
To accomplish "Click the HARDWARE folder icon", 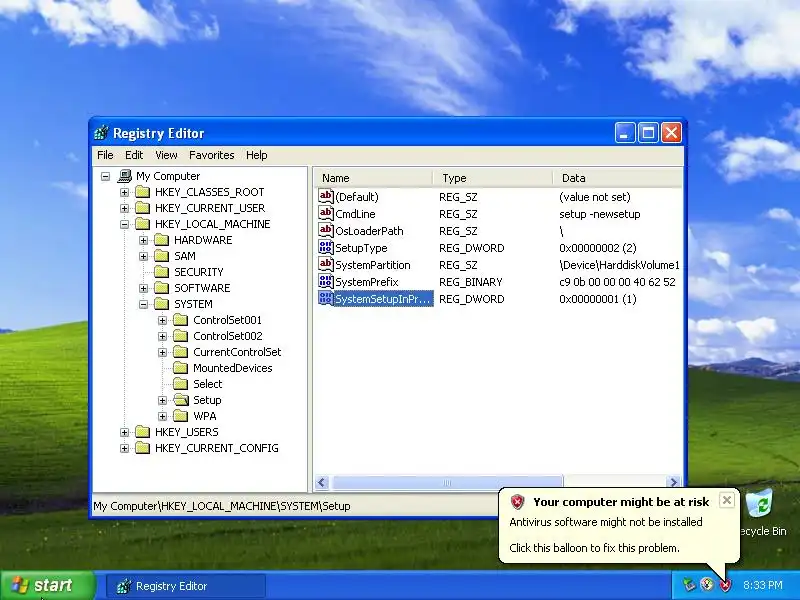I will (162, 240).
